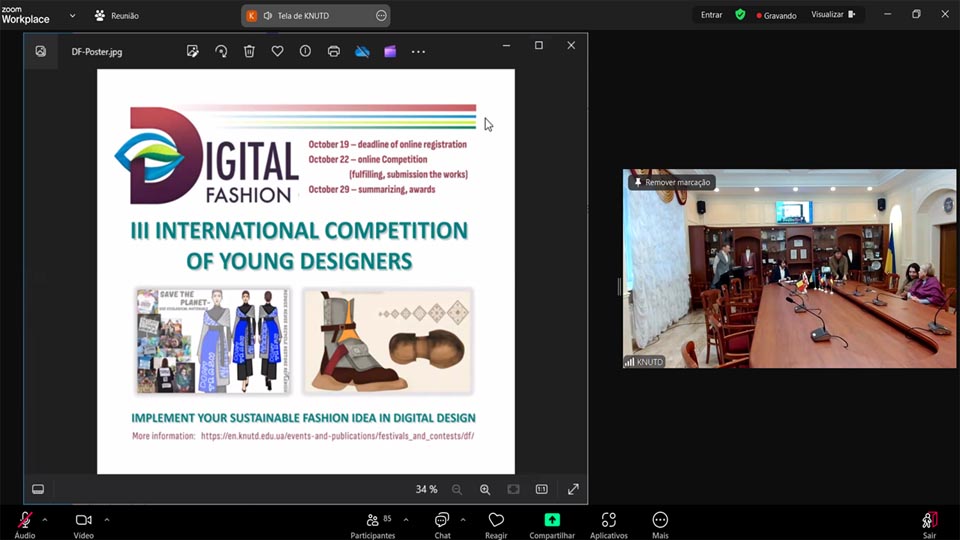Click the Gravando recording indicator
Screen dimensions: 960x540
[x=776, y=15]
